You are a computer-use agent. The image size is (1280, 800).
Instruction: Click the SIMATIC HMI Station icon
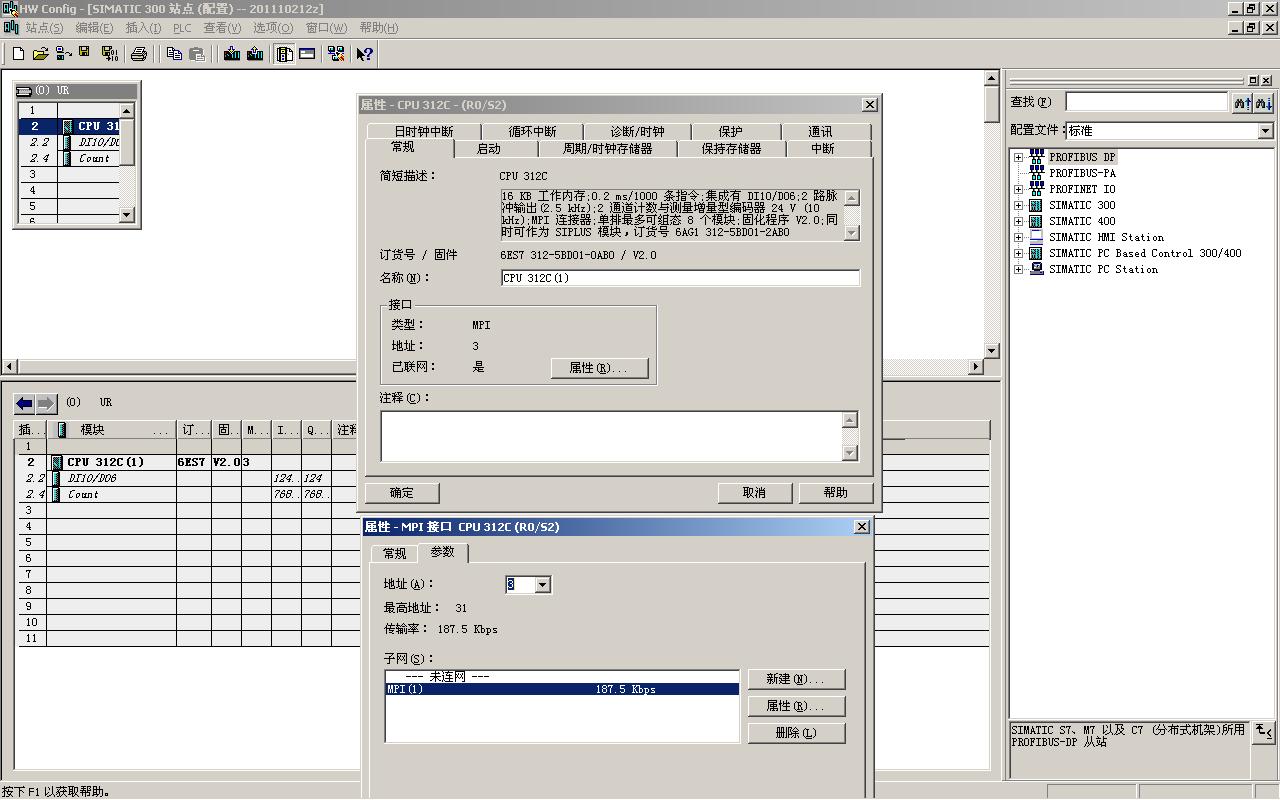click(1036, 237)
